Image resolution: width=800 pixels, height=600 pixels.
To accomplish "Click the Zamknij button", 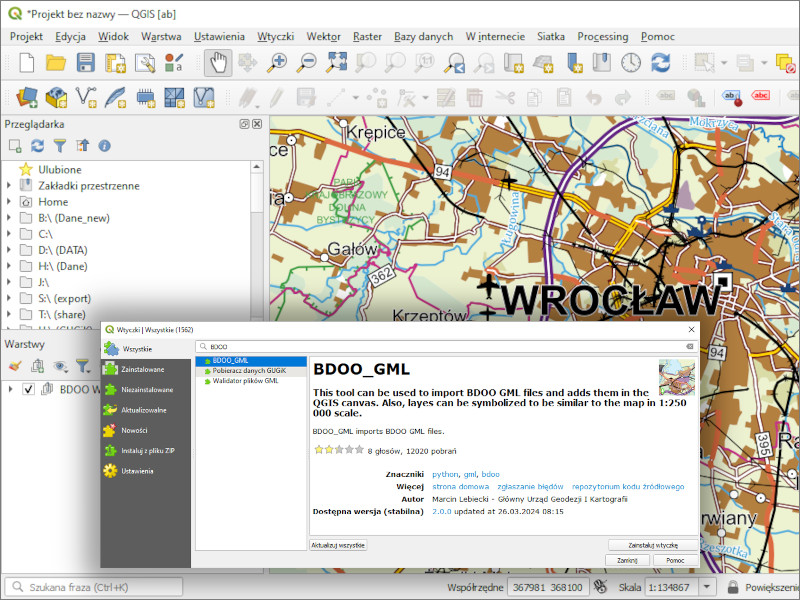I will click(x=627, y=560).
